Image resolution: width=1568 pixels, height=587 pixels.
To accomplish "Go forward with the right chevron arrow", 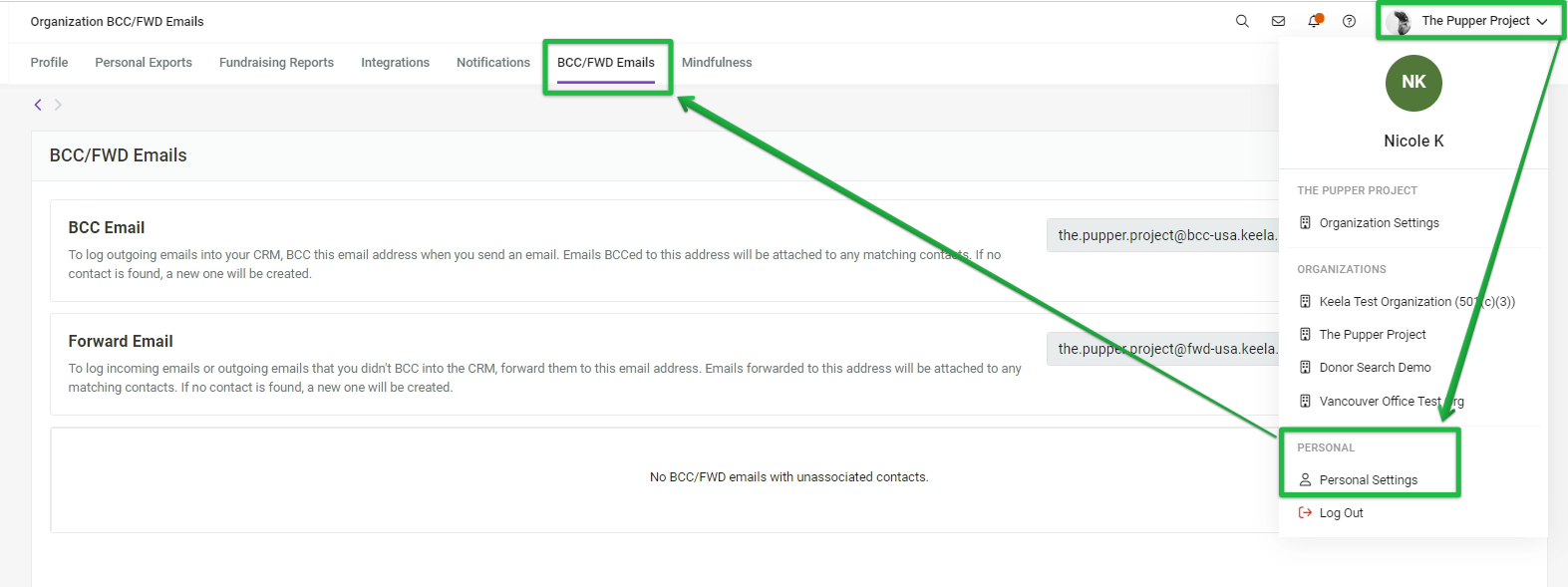I will click(58, 105).
